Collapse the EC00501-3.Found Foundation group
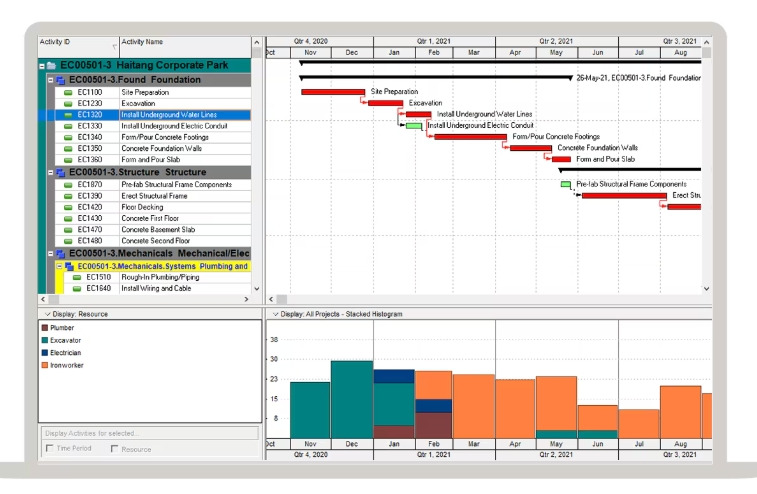The image size is (757, 494). (50, 80)
